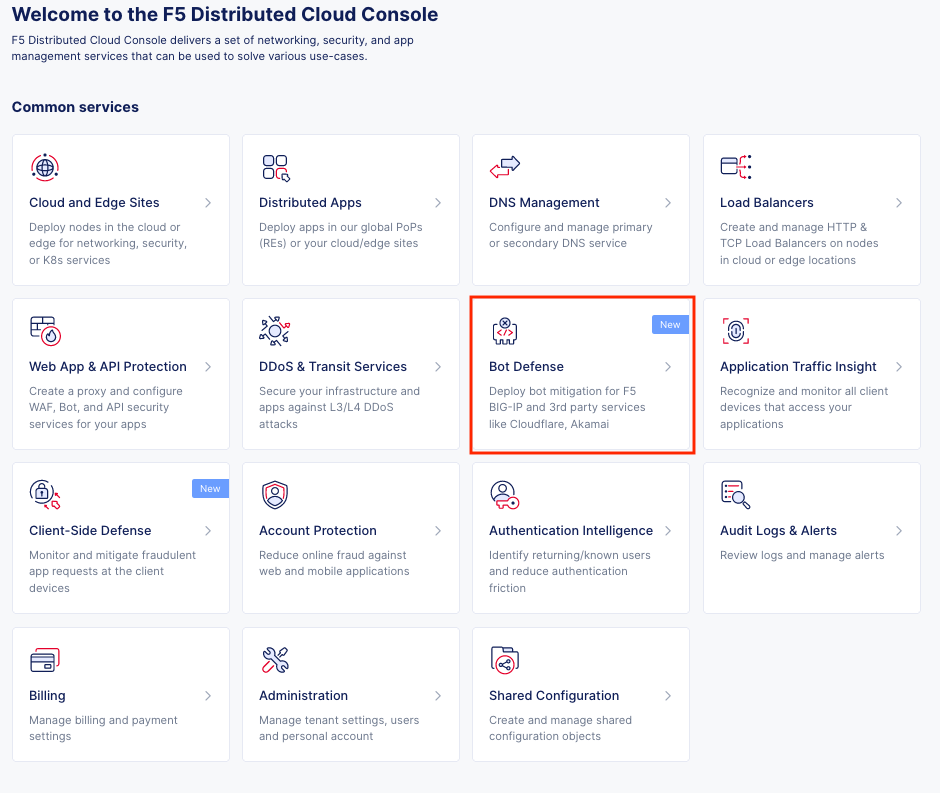
Task: Open the Administration title link
Action: (x=303, y=696)
